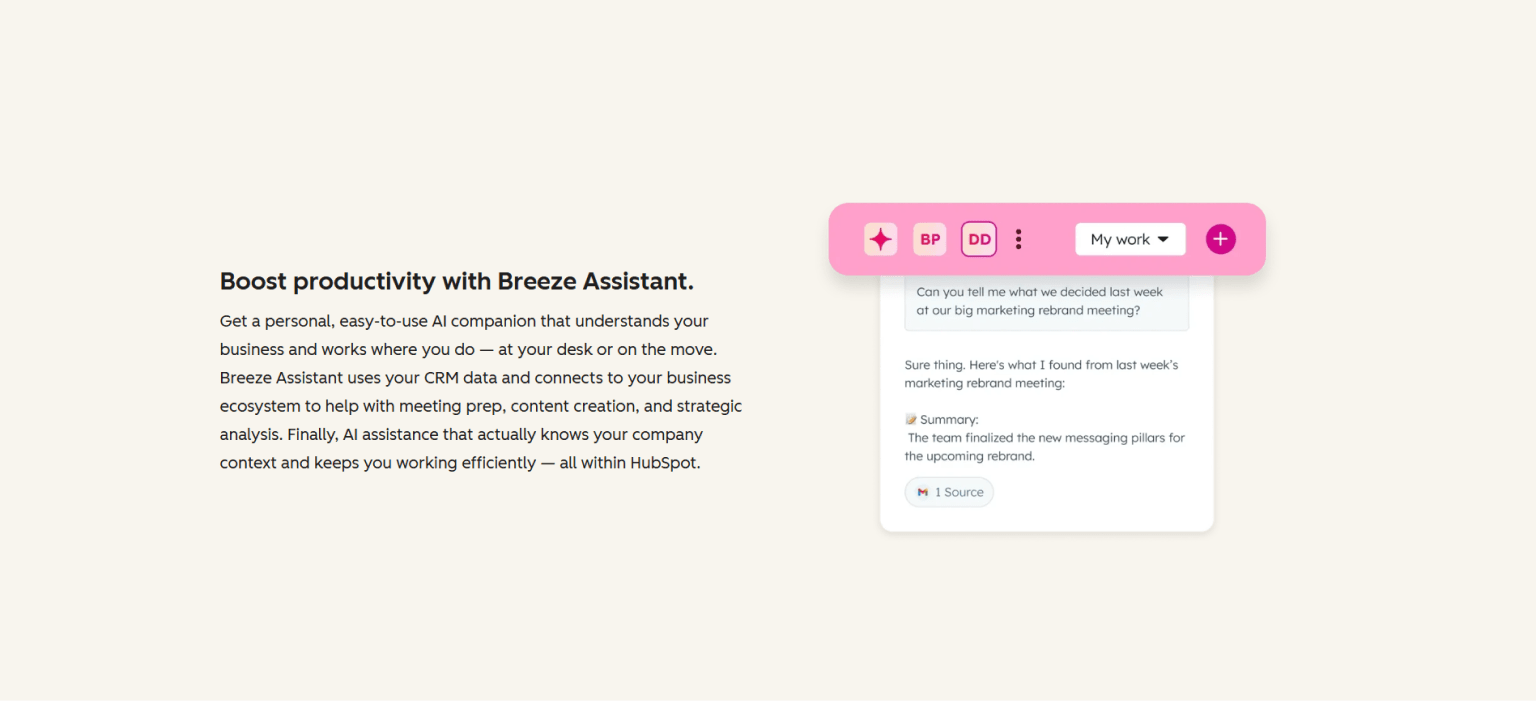The image size is (1536, 701).
Task: Select the highlighted DD assistant avatar
Action: tap(978, 239)
